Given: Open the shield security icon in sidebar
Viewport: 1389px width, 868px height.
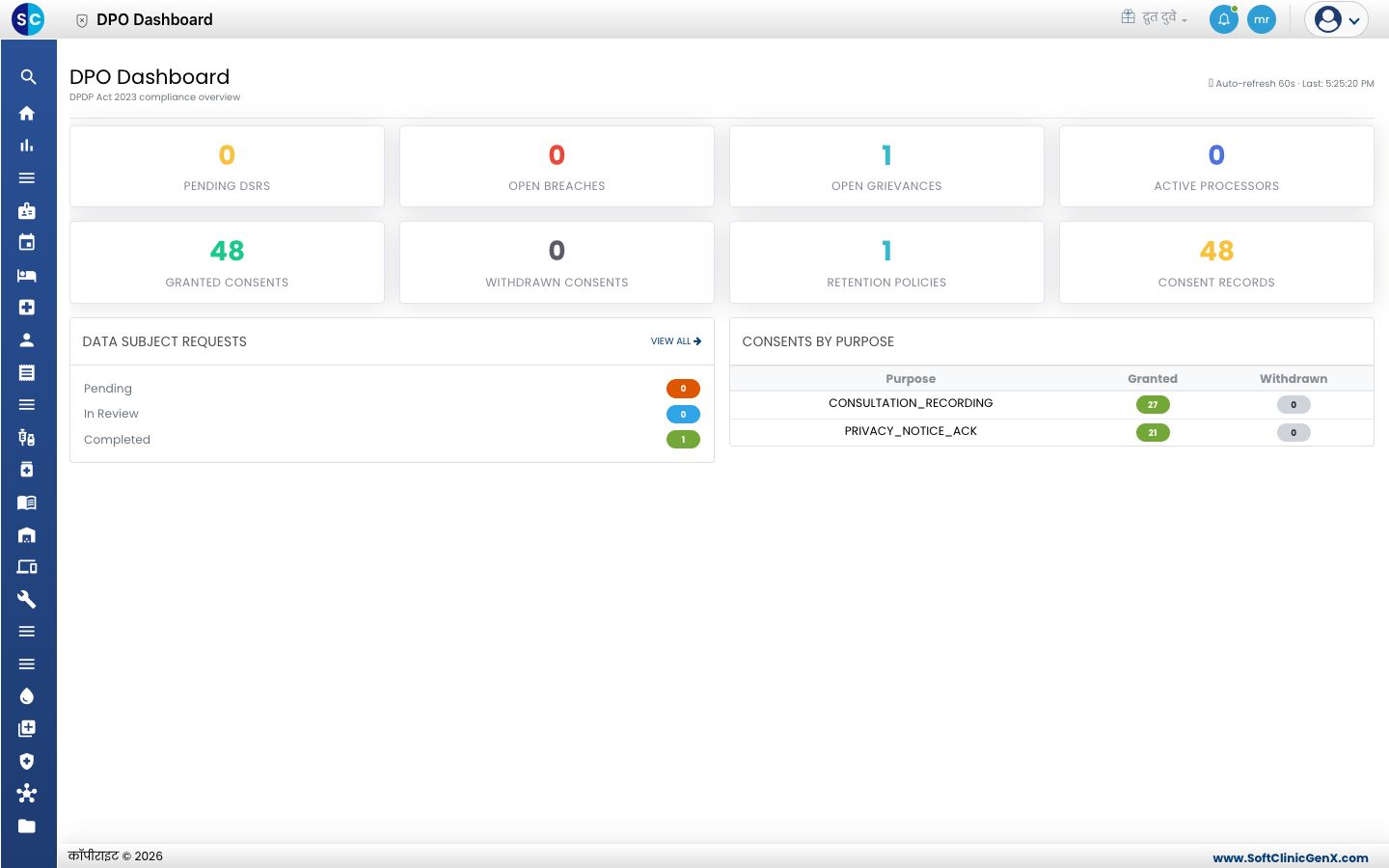Looking at the screenshot, I should (x=27, y=761).
